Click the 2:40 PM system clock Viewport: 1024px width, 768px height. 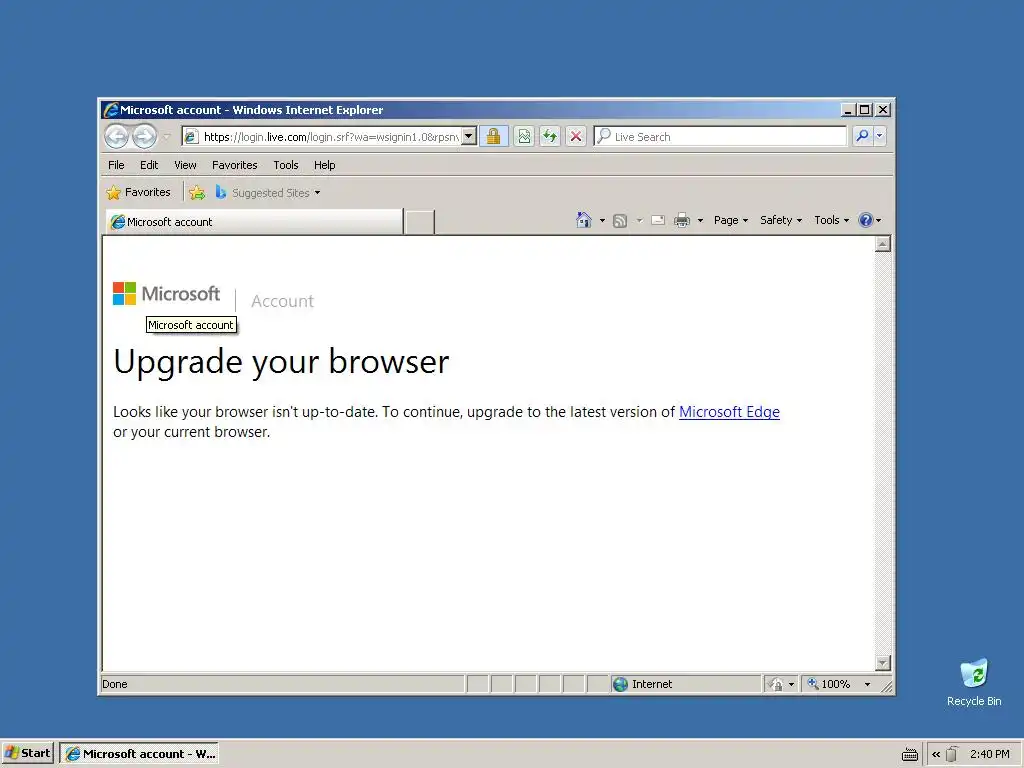tap(989, 754)
